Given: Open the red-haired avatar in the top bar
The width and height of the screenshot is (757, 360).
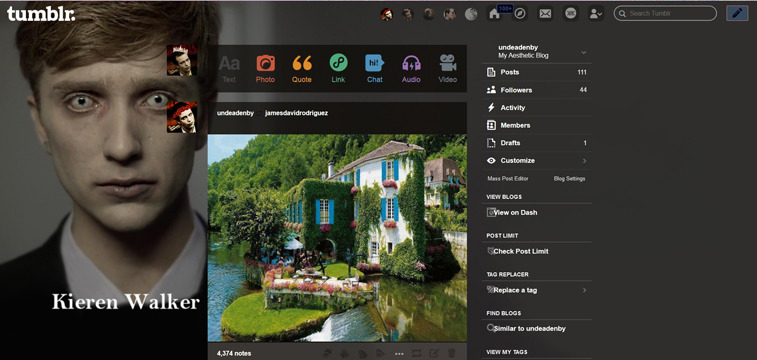Looking at the screenshot, I should click(386, 14).
